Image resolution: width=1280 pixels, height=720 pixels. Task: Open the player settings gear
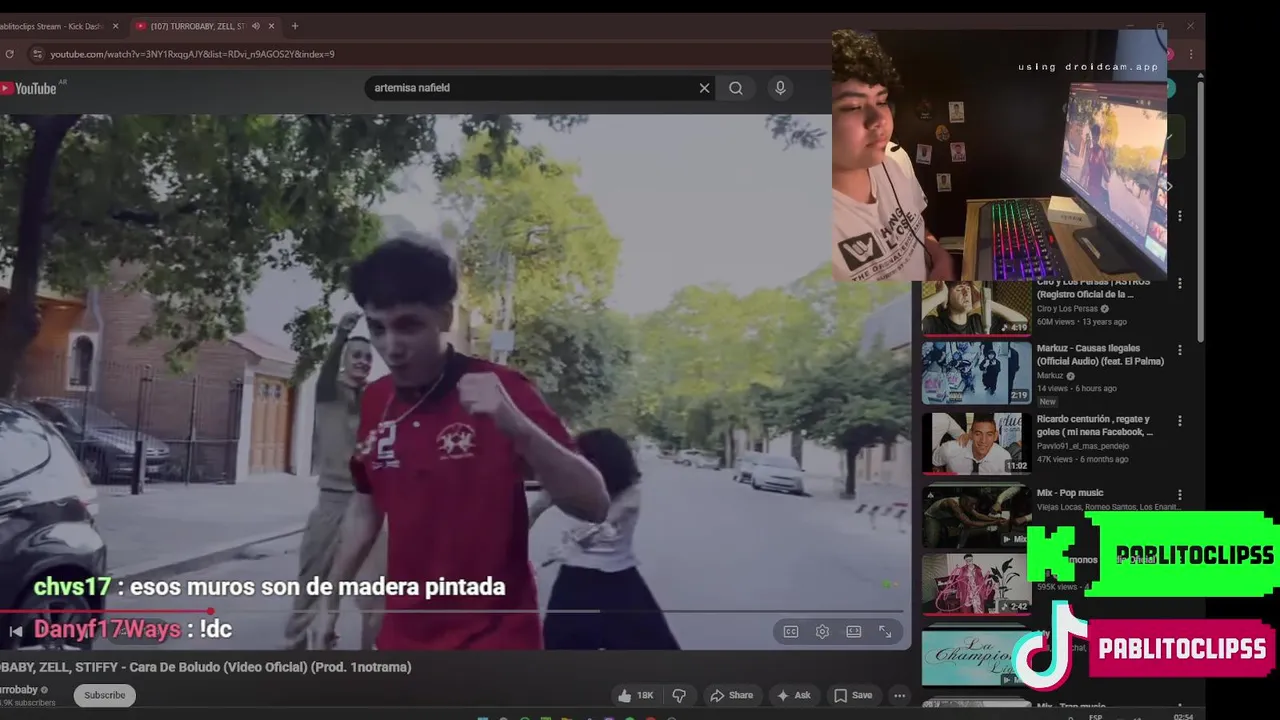(x=822, y=632)
